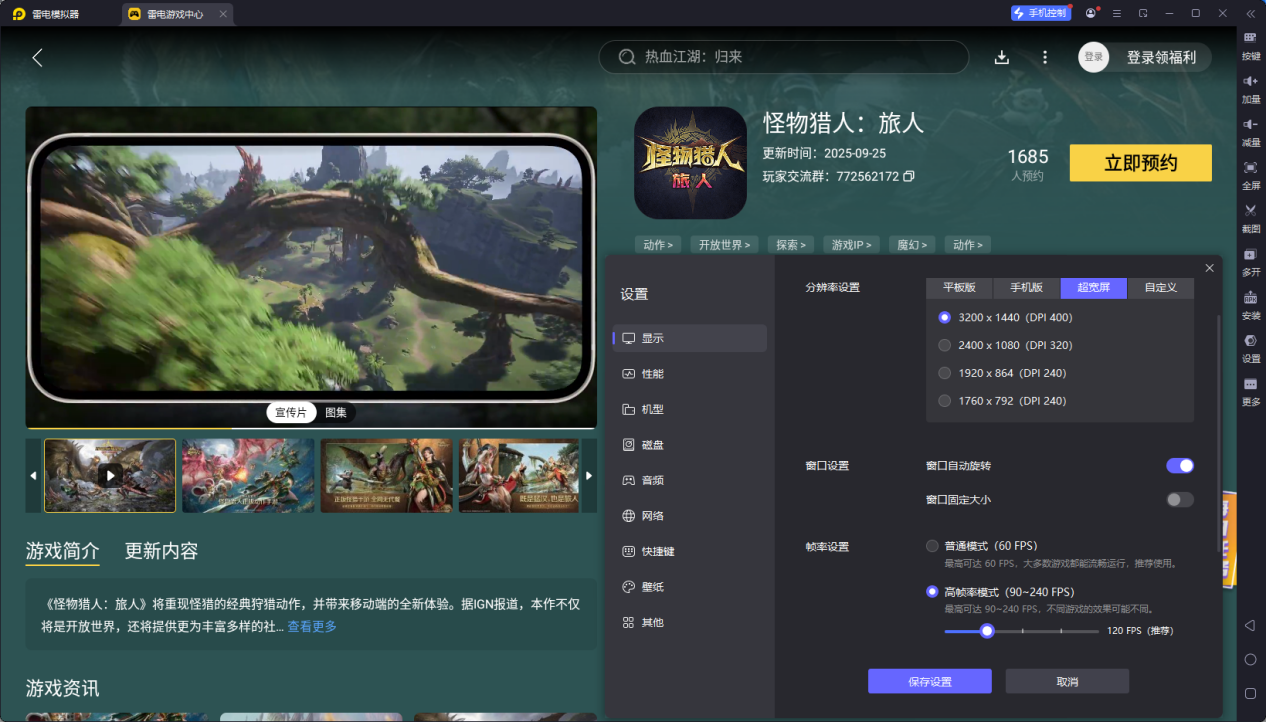Click the download icon beside search bar
Screen dimensions: 1266x722
click(1001, 57)
